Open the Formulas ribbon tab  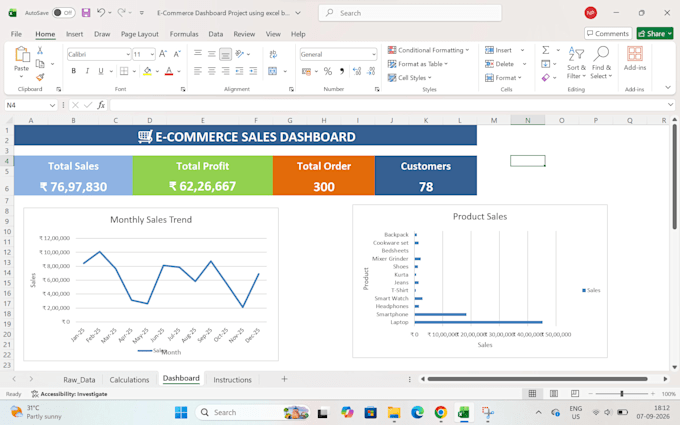pyautogui.click(x=184, y=34)
